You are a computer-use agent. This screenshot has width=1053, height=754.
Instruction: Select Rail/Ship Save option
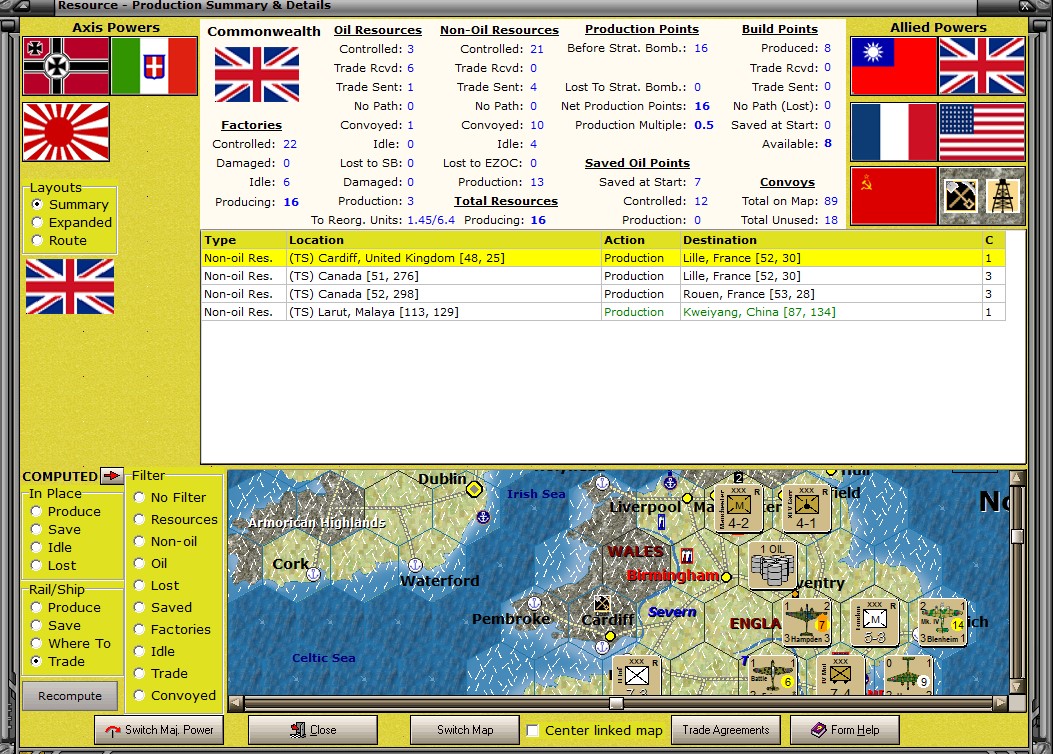click(56, 626)
